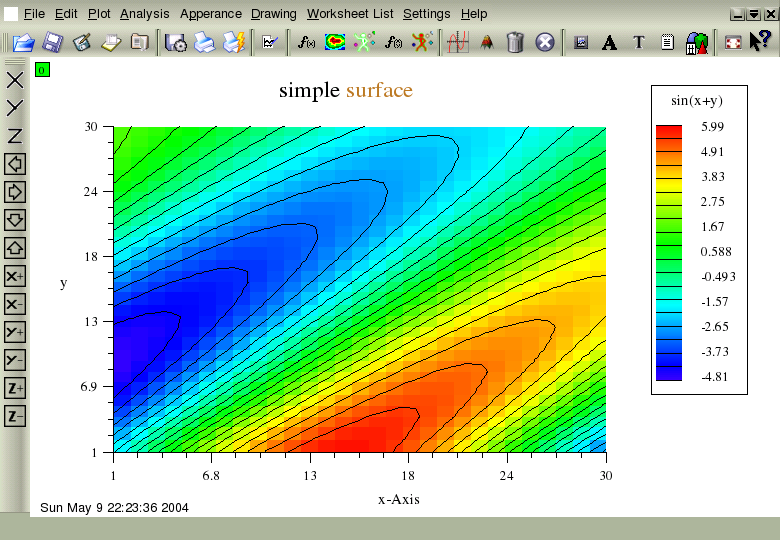Click the first f(x) function icon
The image size is (780, 540).
click(306, 43)
